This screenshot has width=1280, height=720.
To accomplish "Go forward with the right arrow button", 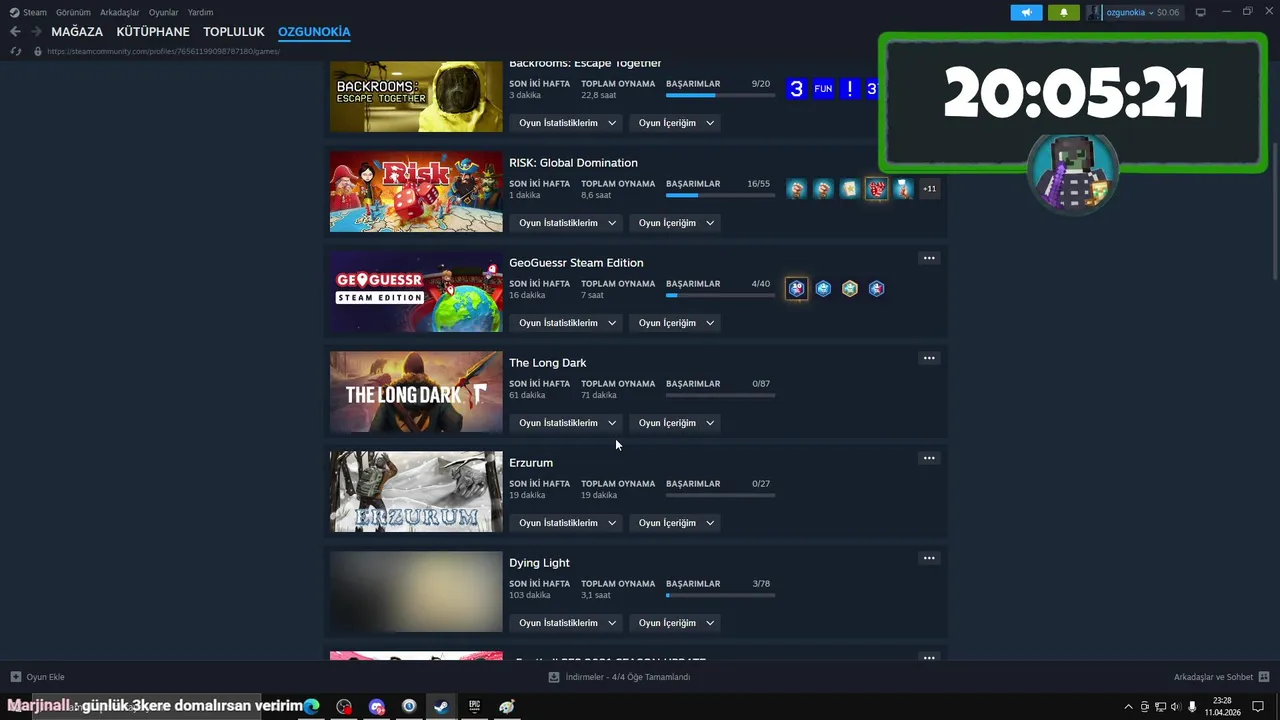I will (36, 32).
